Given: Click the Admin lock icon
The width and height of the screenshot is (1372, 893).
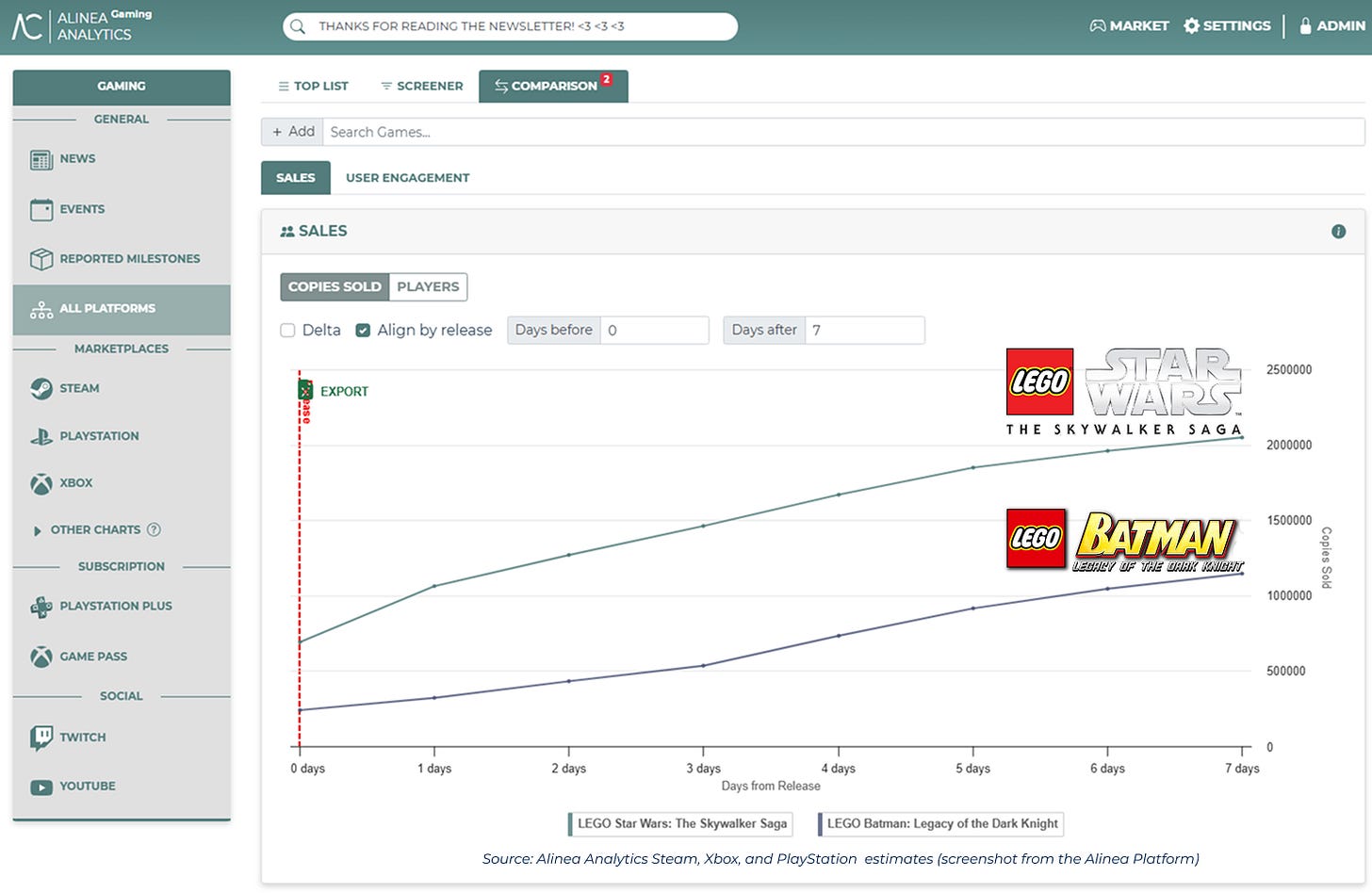Looking at the screenshot, I should (x=1305, y=26).
